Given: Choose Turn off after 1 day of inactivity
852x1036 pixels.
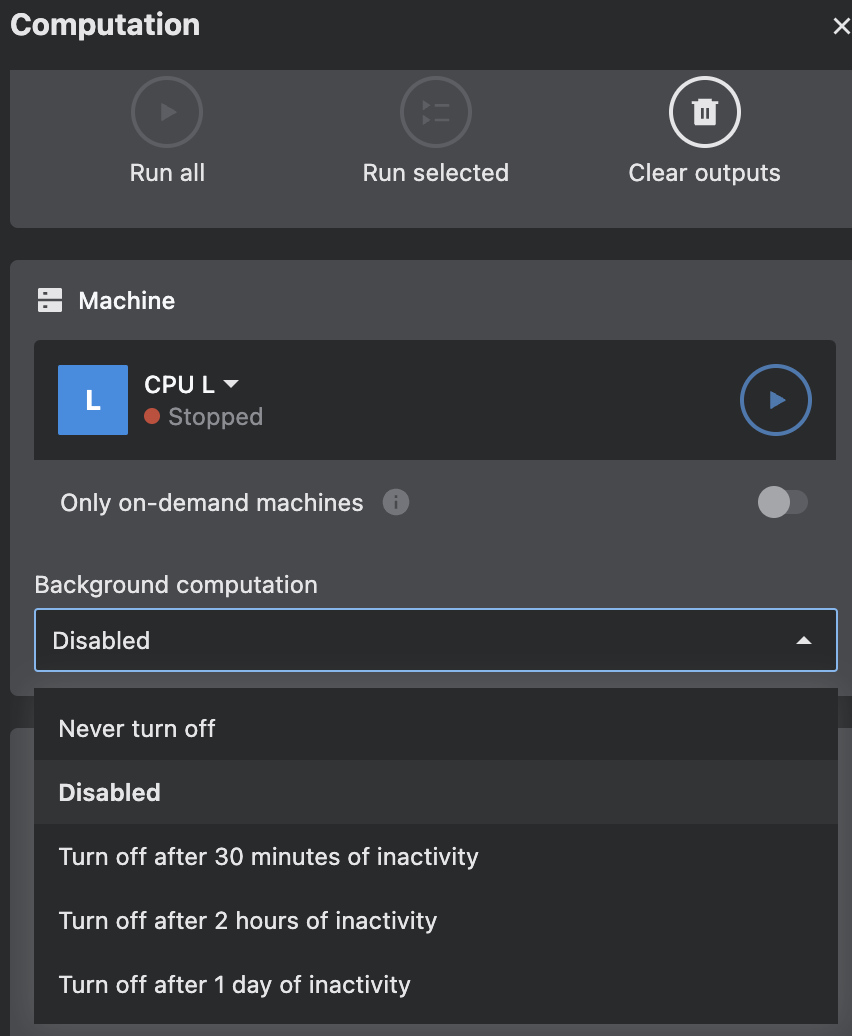Looking at the screenshot, I should click(234, 984).
